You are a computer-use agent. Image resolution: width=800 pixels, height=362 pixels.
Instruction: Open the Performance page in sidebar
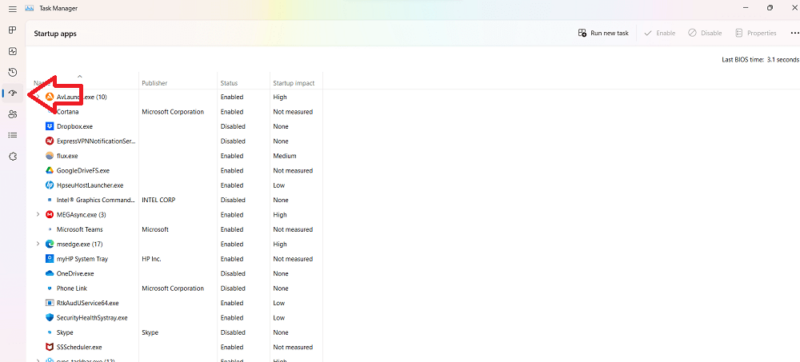pos(13,51)
